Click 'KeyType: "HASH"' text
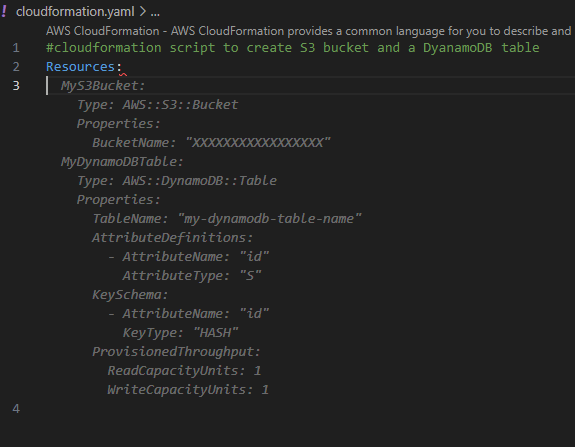575x447 pixels. pos(180,333)
